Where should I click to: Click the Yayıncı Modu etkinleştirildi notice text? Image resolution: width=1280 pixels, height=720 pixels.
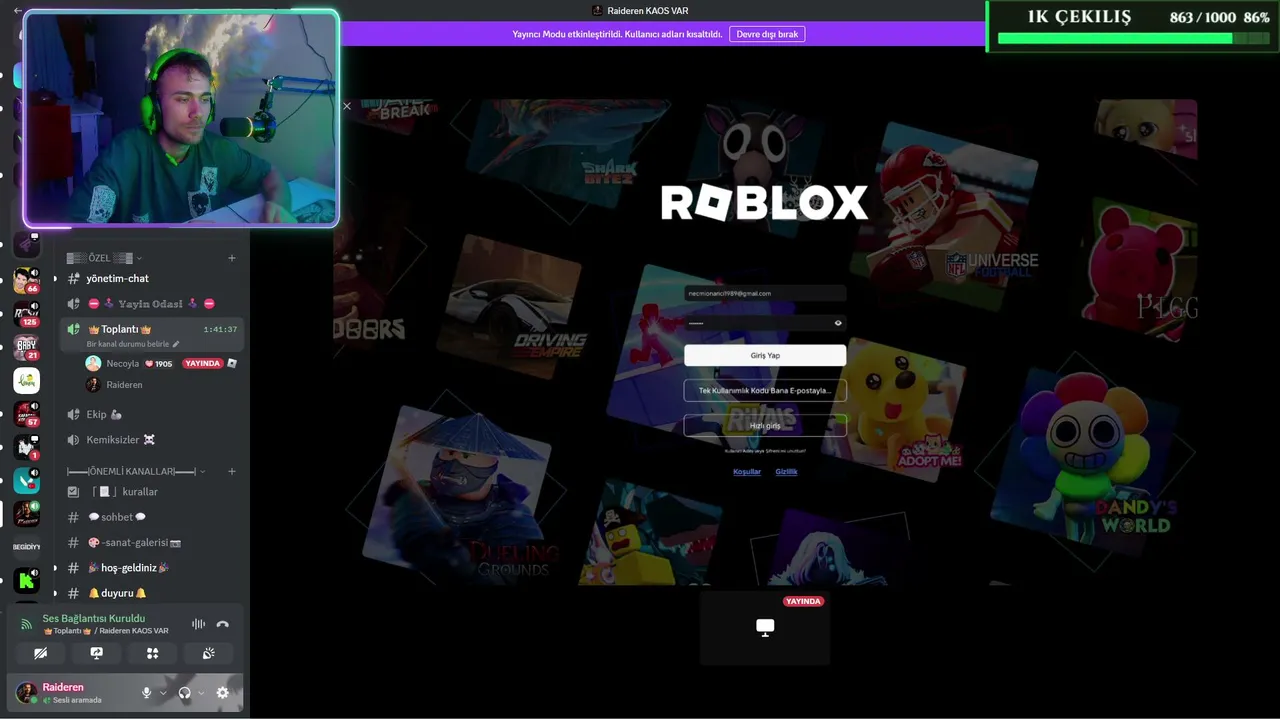[617, 34]
